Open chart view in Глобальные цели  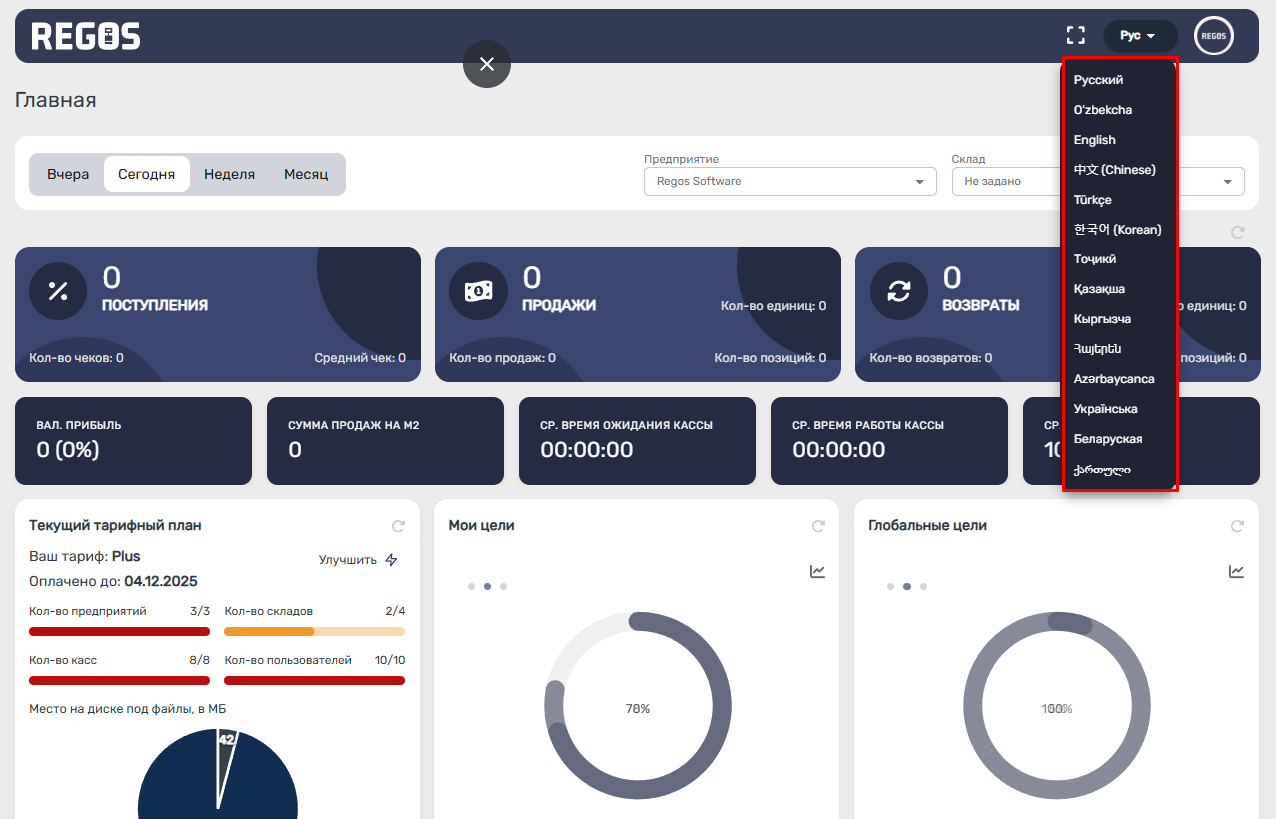pos(1236,571)
